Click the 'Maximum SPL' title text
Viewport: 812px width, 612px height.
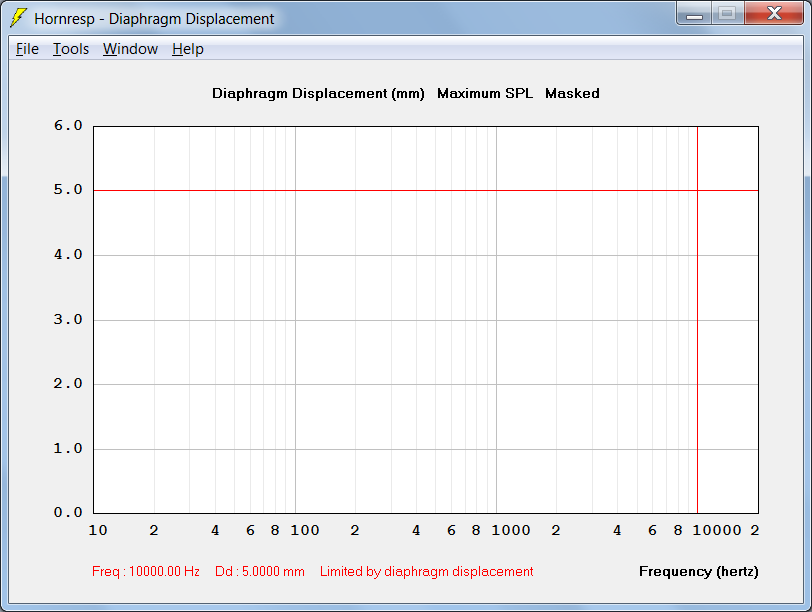click(x=485, y=93)
